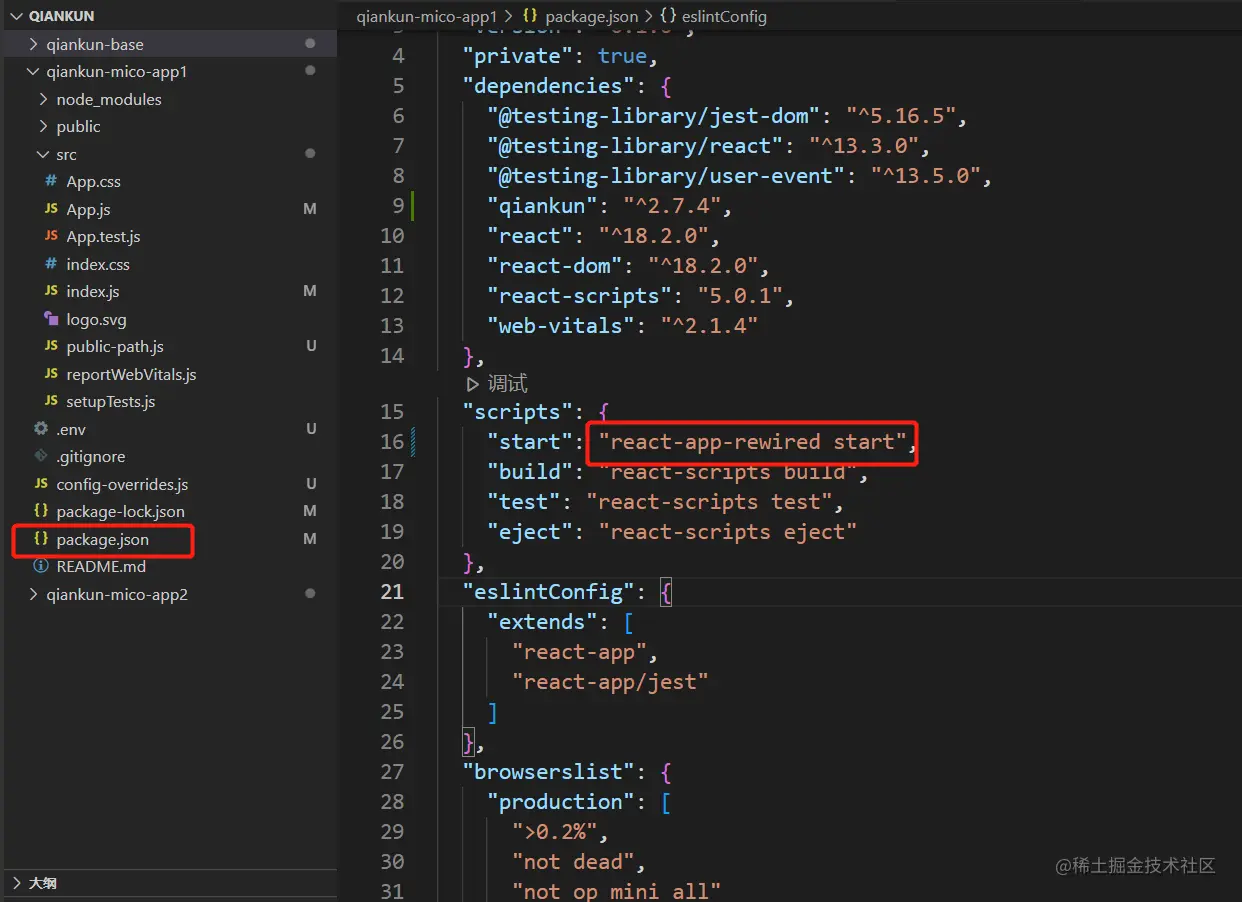Open README.md file
This screenshot has width=1242, height=902.
point(101,566)
